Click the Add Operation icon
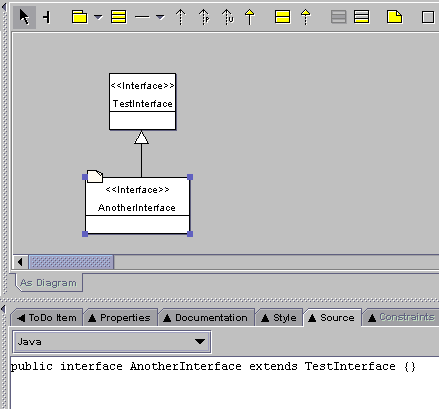The image size is (439, 409). pyautogui.click(x=362, y=17)
